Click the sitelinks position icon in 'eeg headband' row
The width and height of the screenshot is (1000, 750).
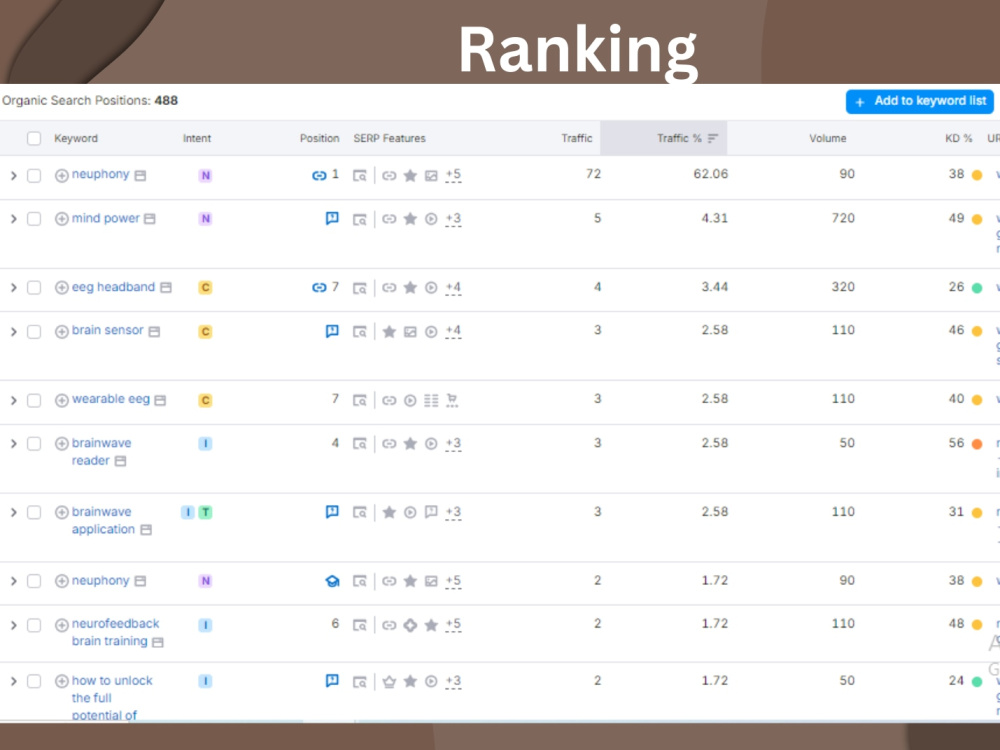(x=319, y=288)
